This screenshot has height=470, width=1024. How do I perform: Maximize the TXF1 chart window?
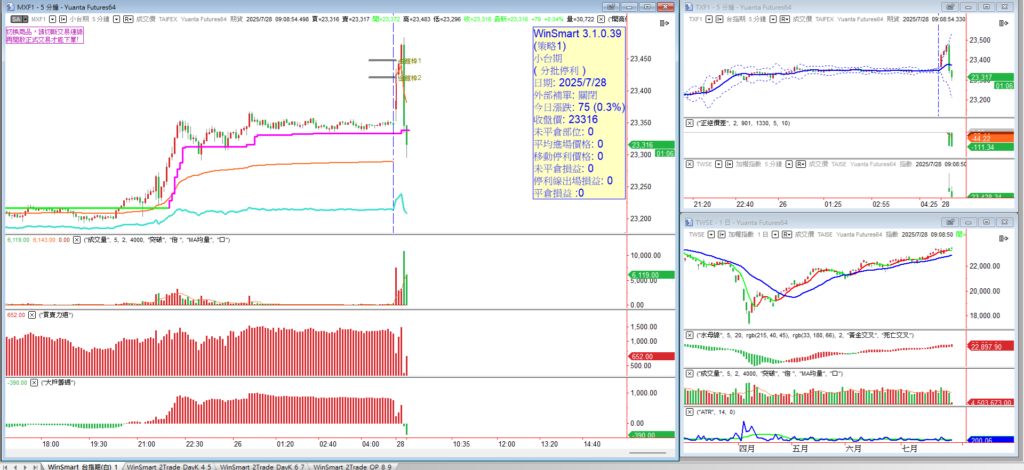pyautogui.click(x=985, y=7)
